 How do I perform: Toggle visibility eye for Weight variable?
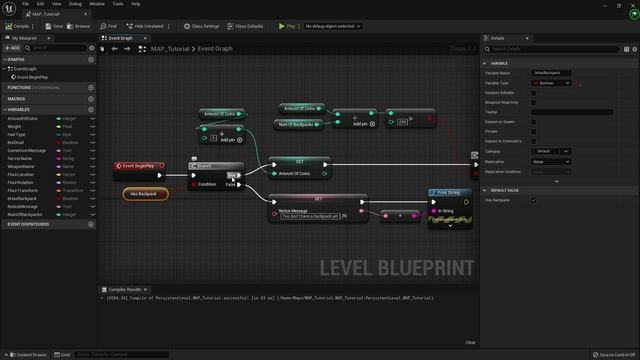click(92, 127)
